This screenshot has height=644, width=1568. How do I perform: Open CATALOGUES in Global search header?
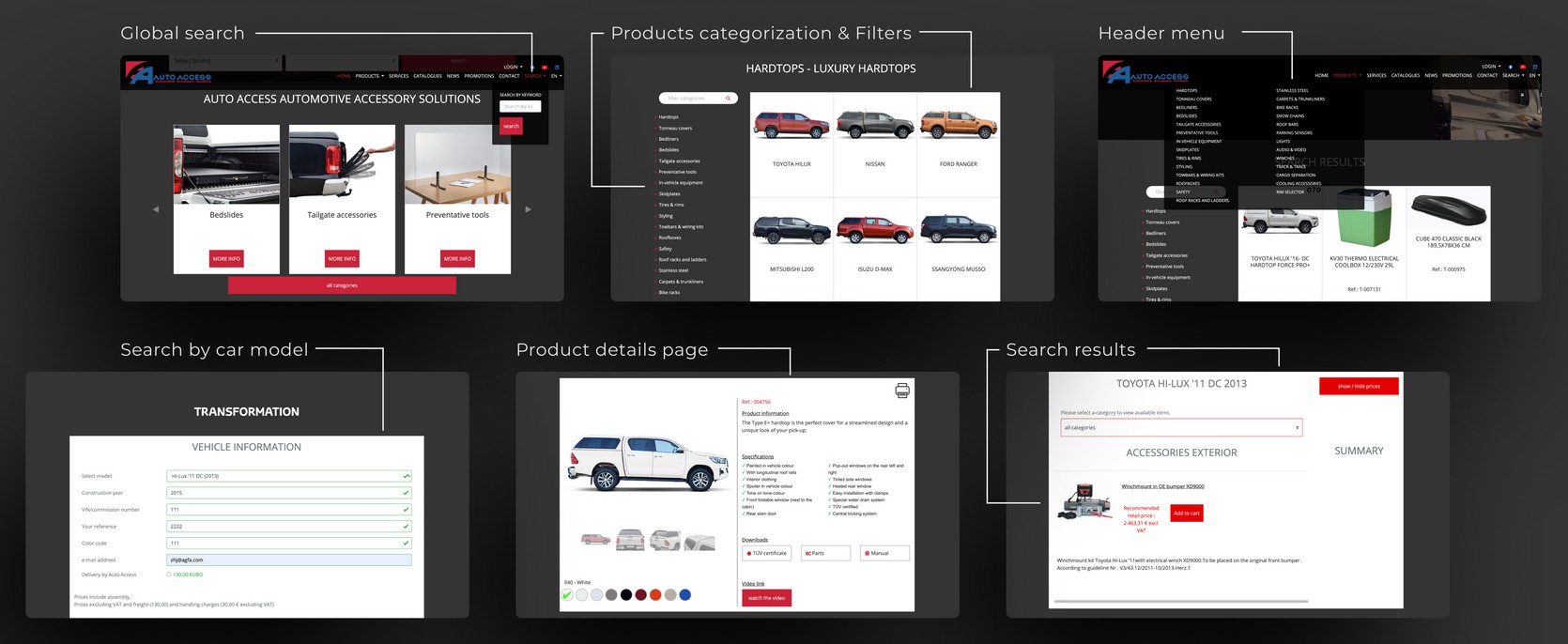(x=427, y=76)
